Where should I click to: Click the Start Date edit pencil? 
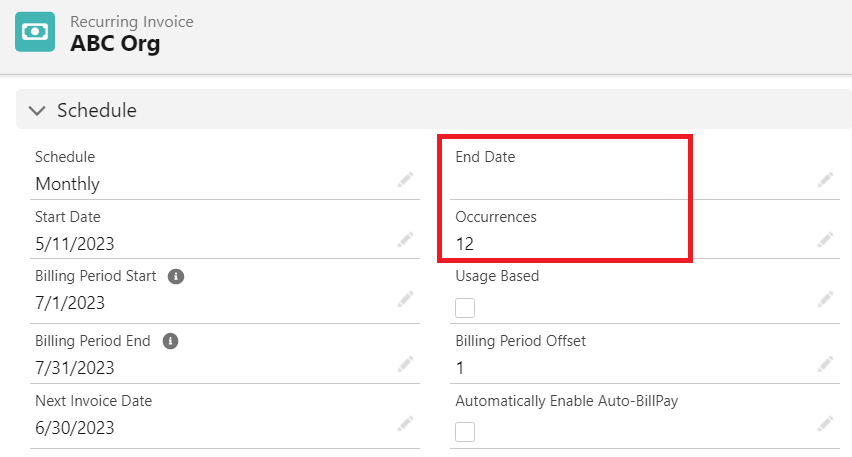(404, 240)
